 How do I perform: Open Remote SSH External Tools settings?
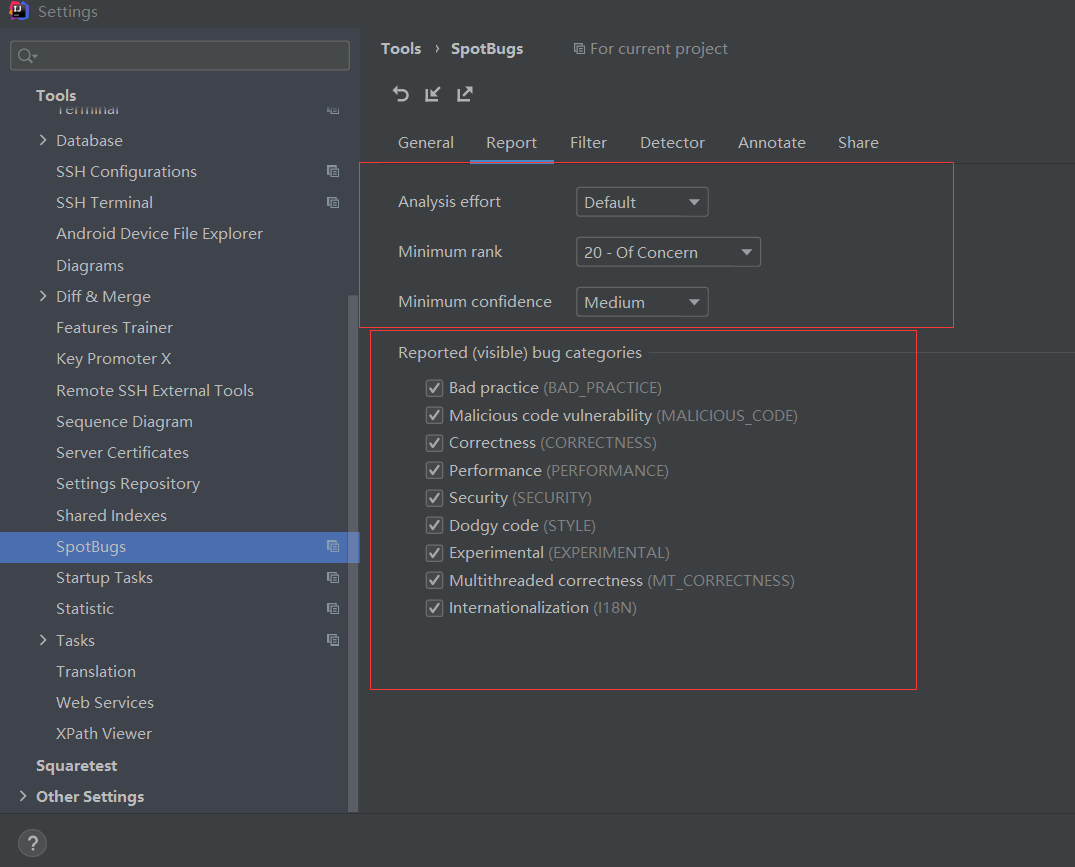(x=155, y=390)
